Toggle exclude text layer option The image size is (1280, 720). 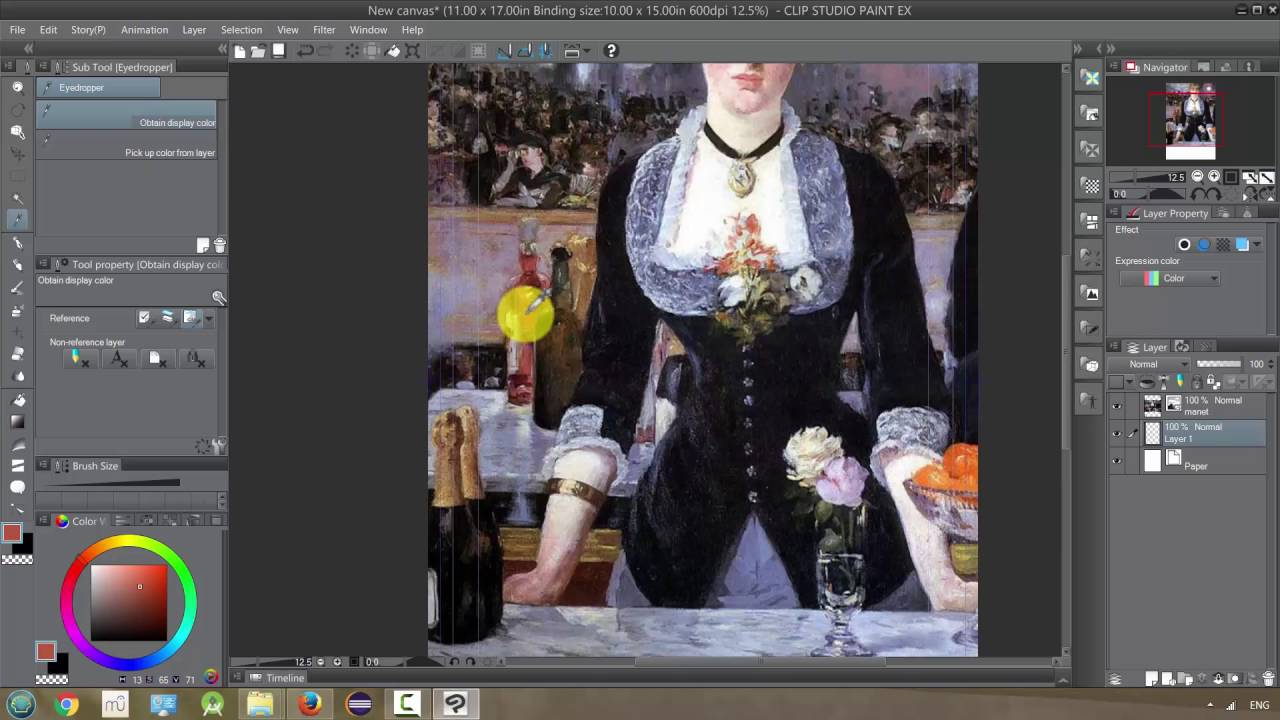click(118, 358)
